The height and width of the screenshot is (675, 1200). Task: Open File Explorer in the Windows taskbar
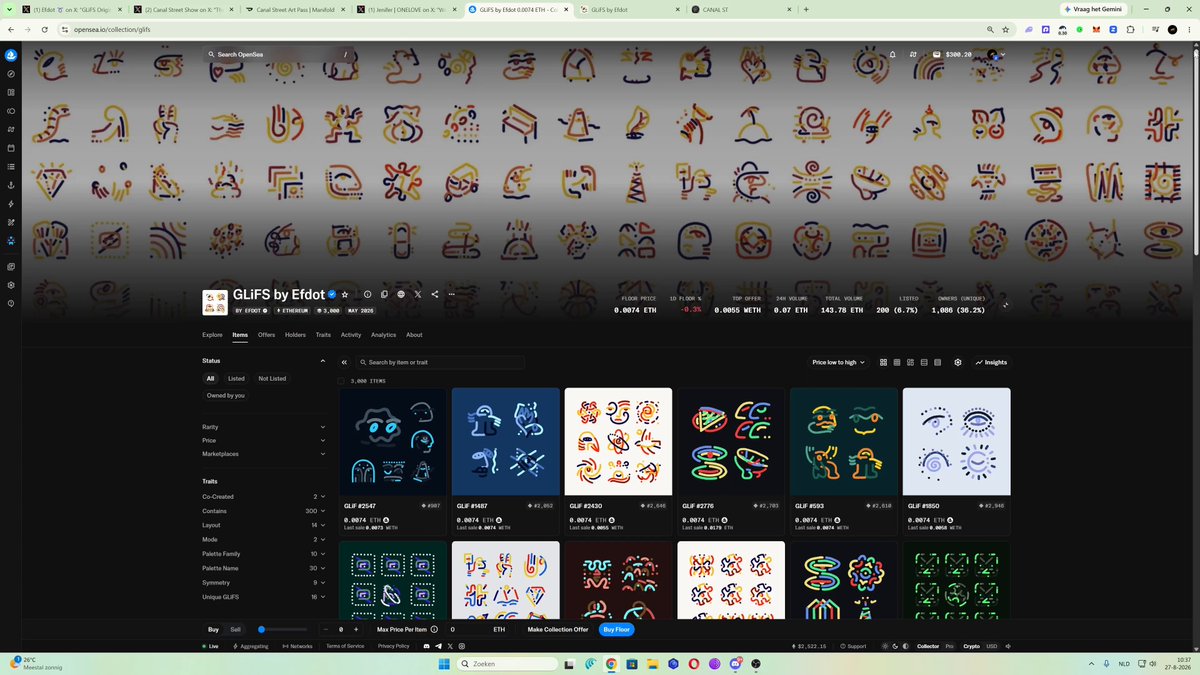pos(653,664)
